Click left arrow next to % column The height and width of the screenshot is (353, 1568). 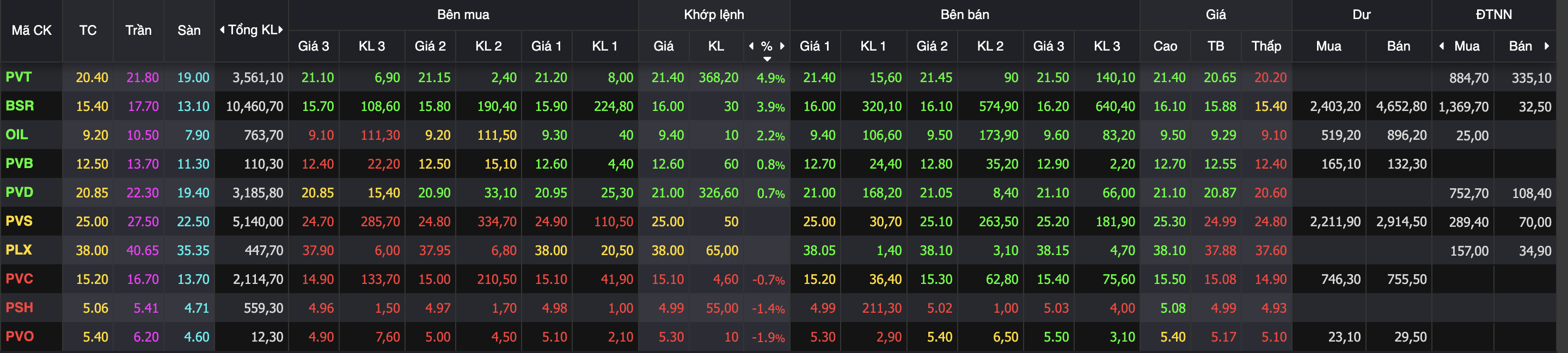(751, 46)
